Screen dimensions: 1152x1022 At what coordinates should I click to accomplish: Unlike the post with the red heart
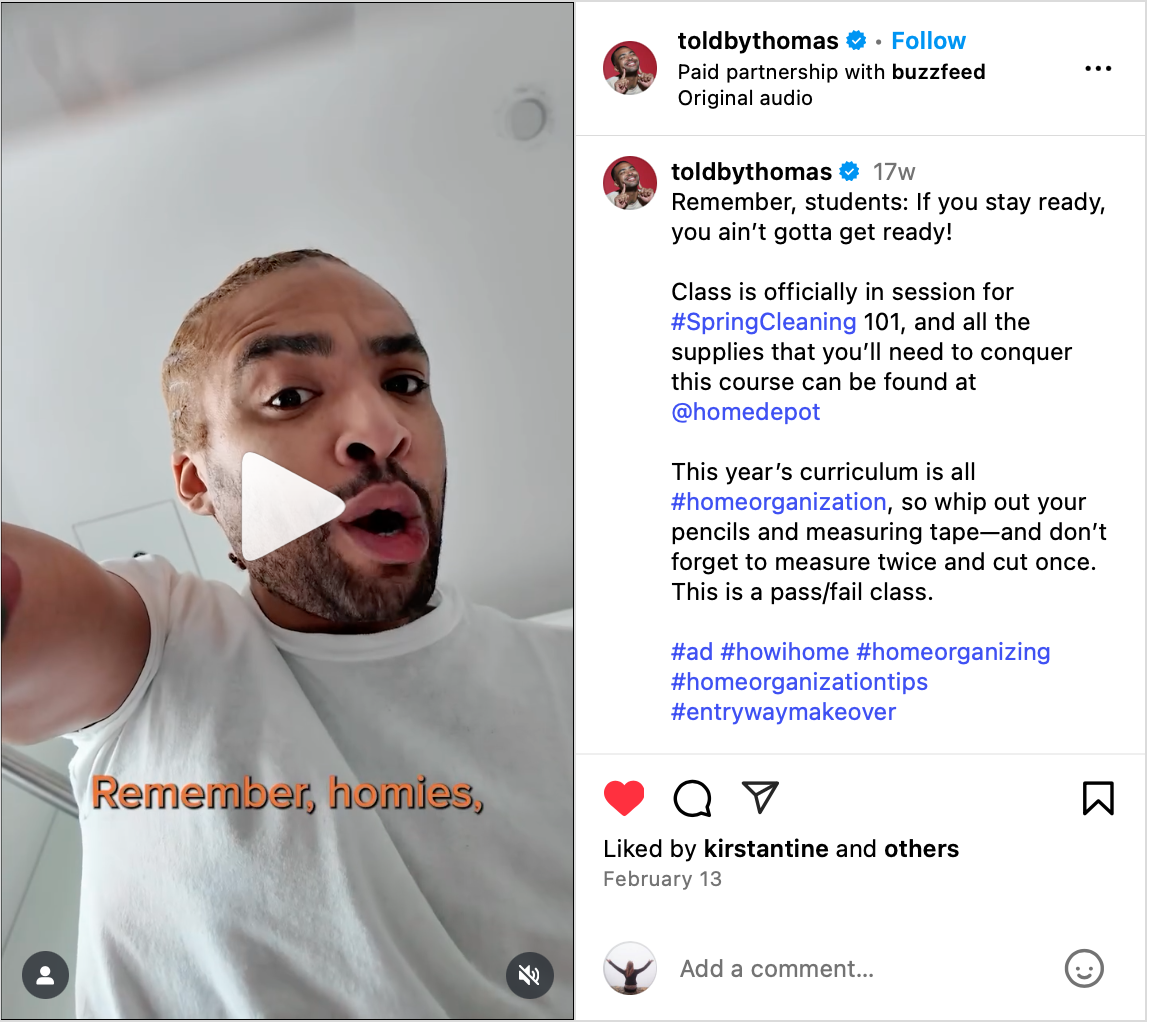624,798
